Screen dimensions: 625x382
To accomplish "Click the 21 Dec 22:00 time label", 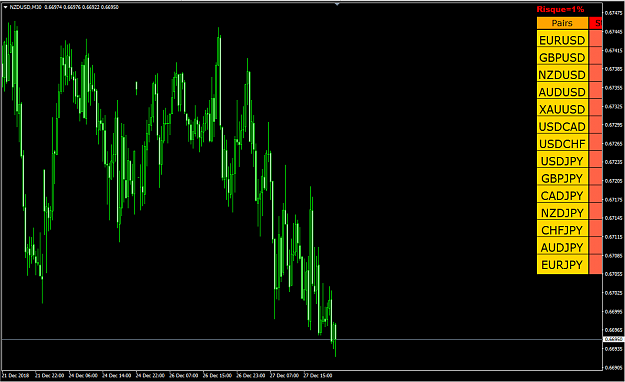I will click(x=50, y=376).
